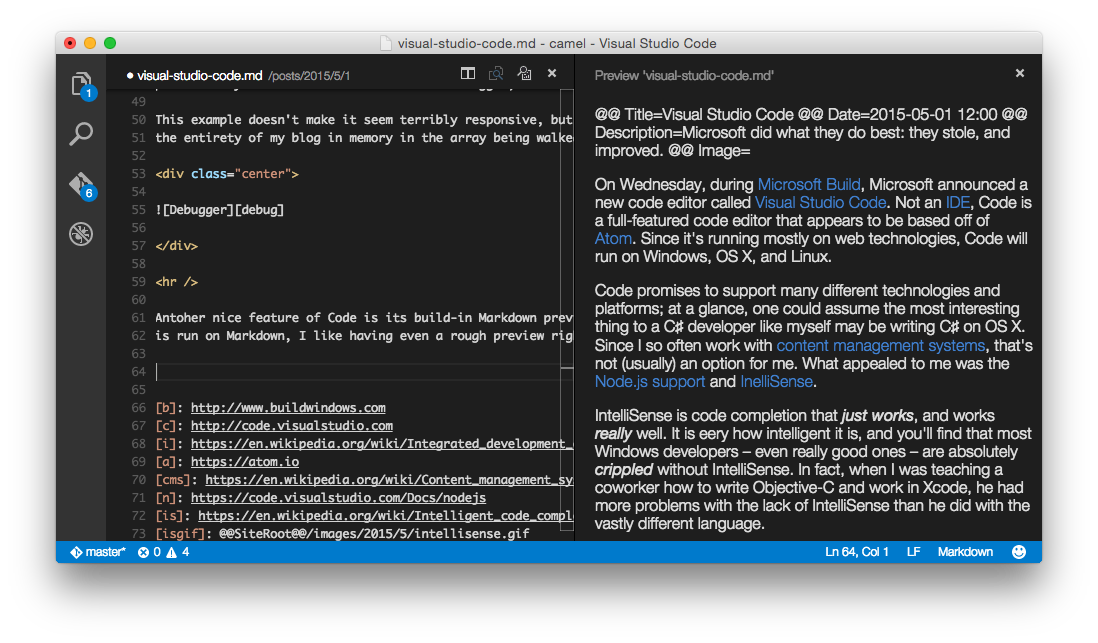This screenshot has height=643, width=1098.
Task: Open the IntelliSense link in preview
Action: (777, 382)
